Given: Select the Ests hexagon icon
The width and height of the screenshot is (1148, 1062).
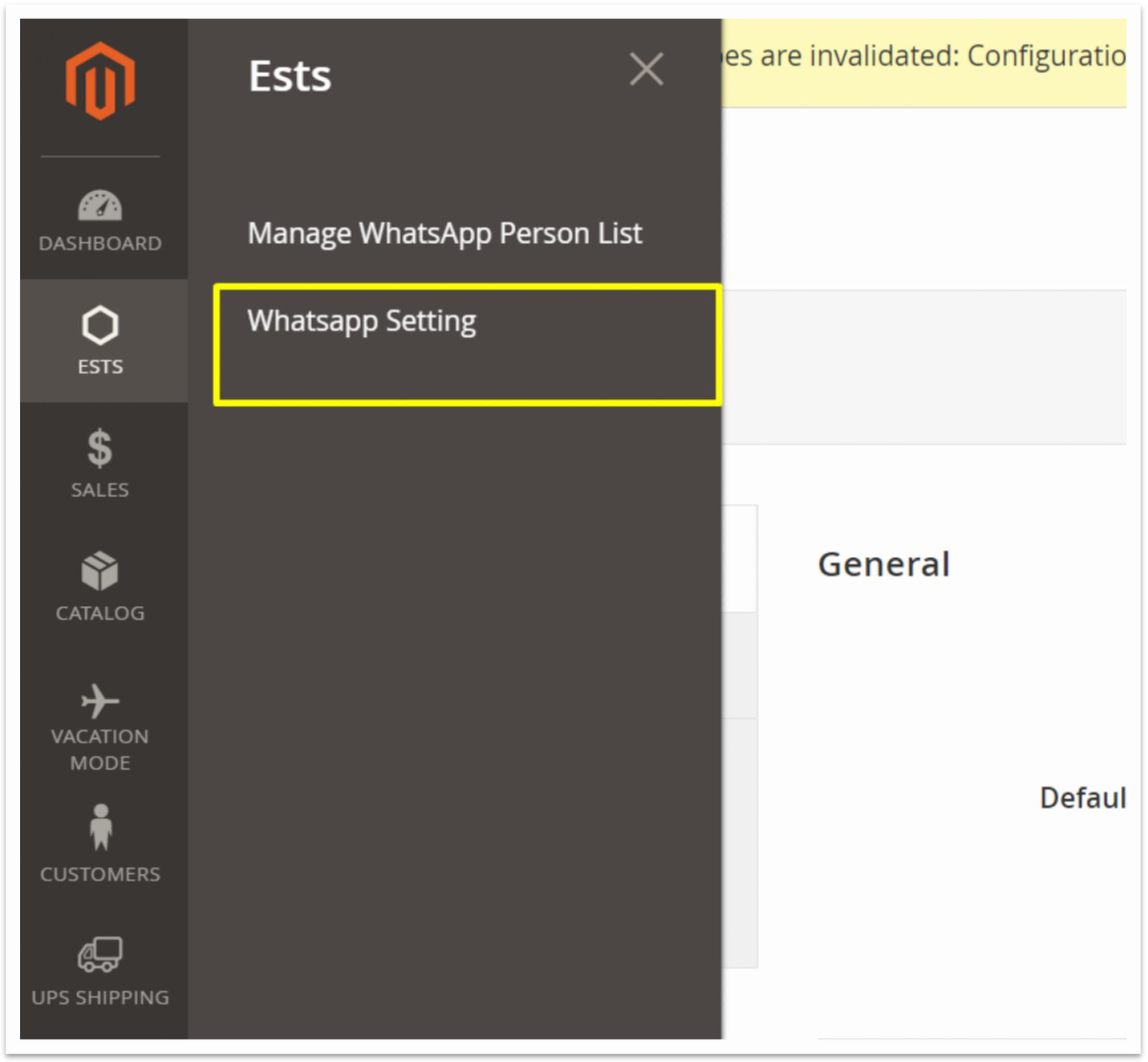Looking at the screenshot, I should tap(100, 325).
